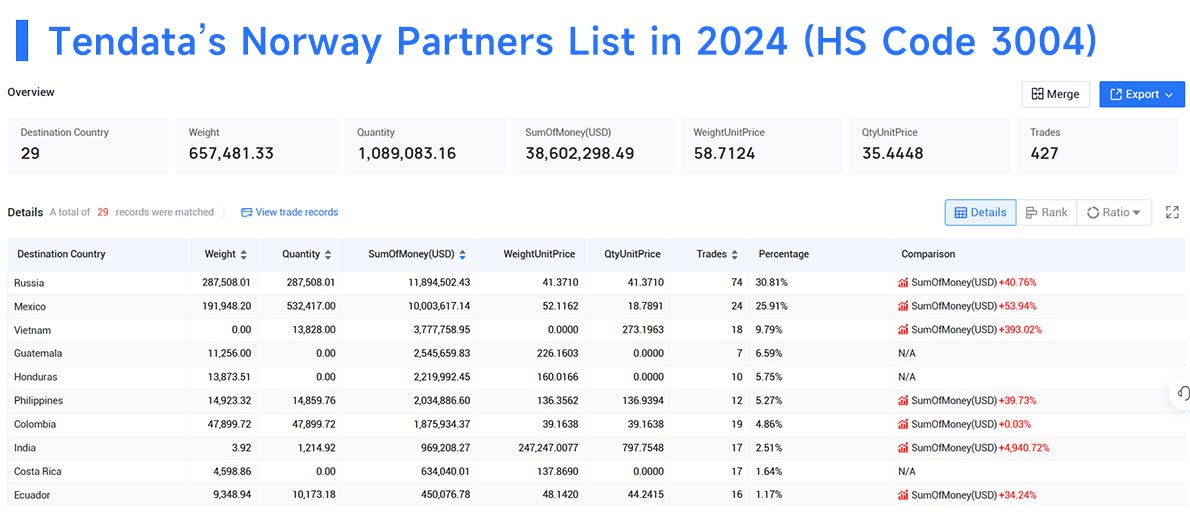Click the comparison chart icon in Russia row
1190x519 pixels.
pyautogui.click(x=903, y=282)
